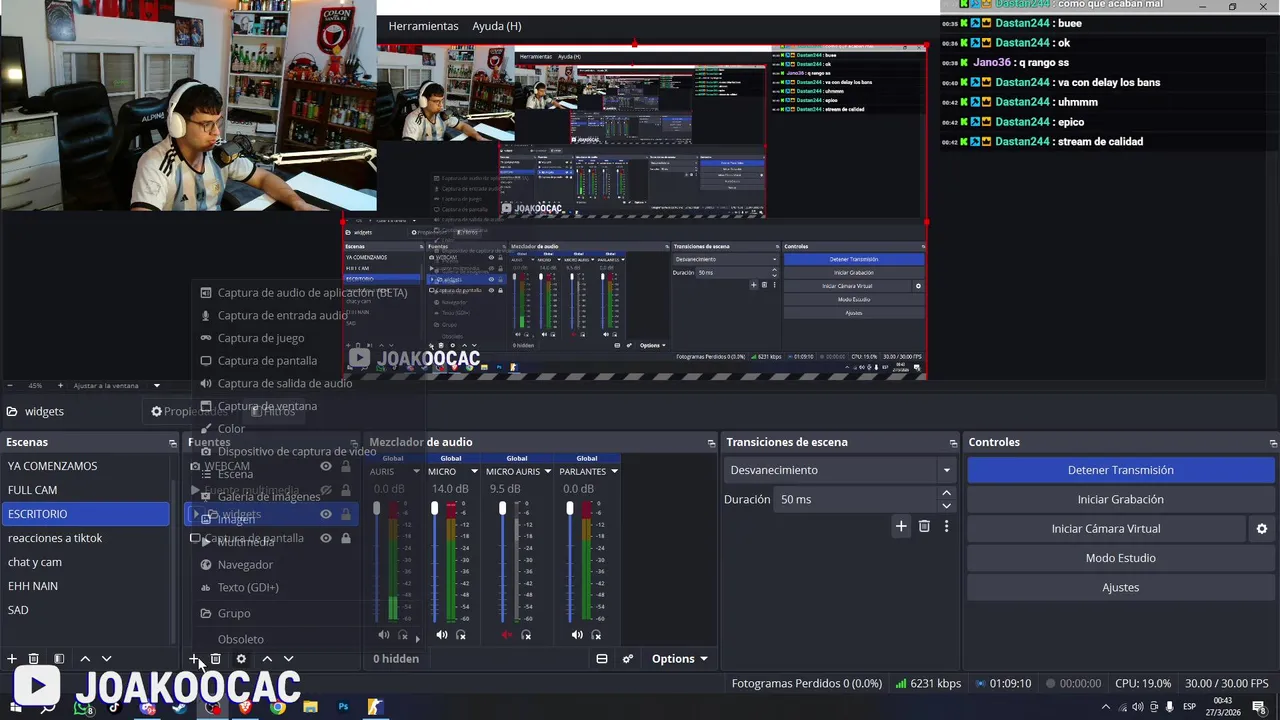The image size is (1280, 720).
Task: Choose Captura de entrada audio entry
Action: pyautogui.click(x=283, y=316)
